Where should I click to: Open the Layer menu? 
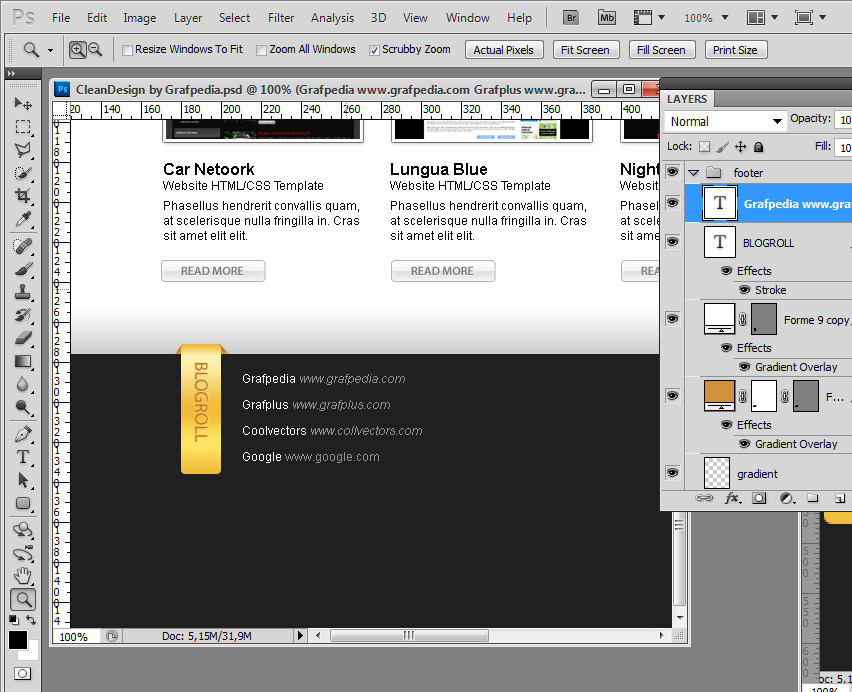coord(188,18)
